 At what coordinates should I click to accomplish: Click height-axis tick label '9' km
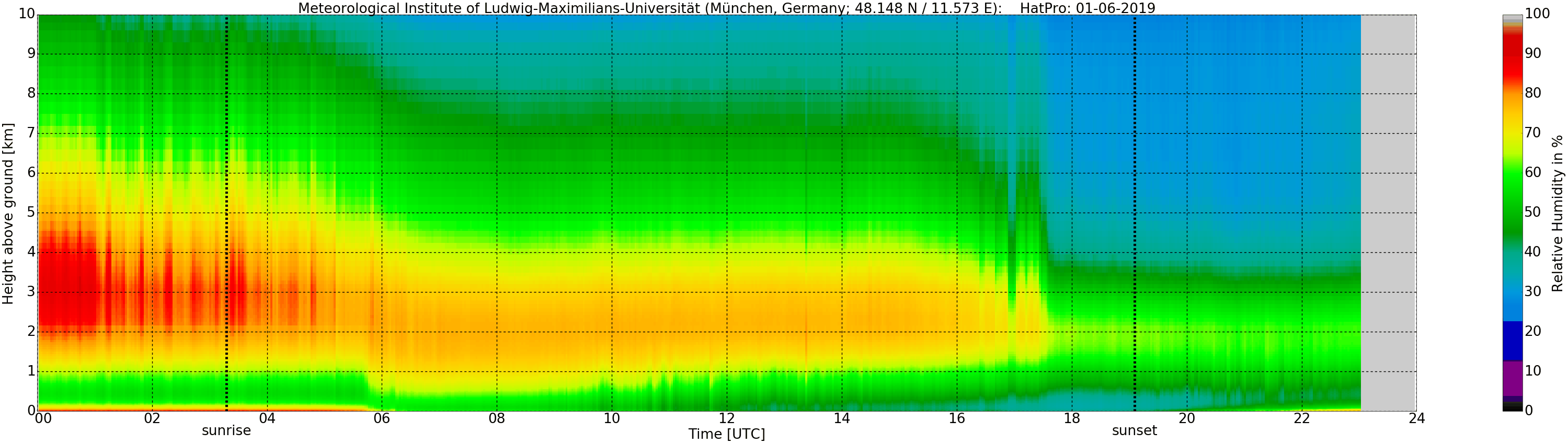tap(31, 54)
